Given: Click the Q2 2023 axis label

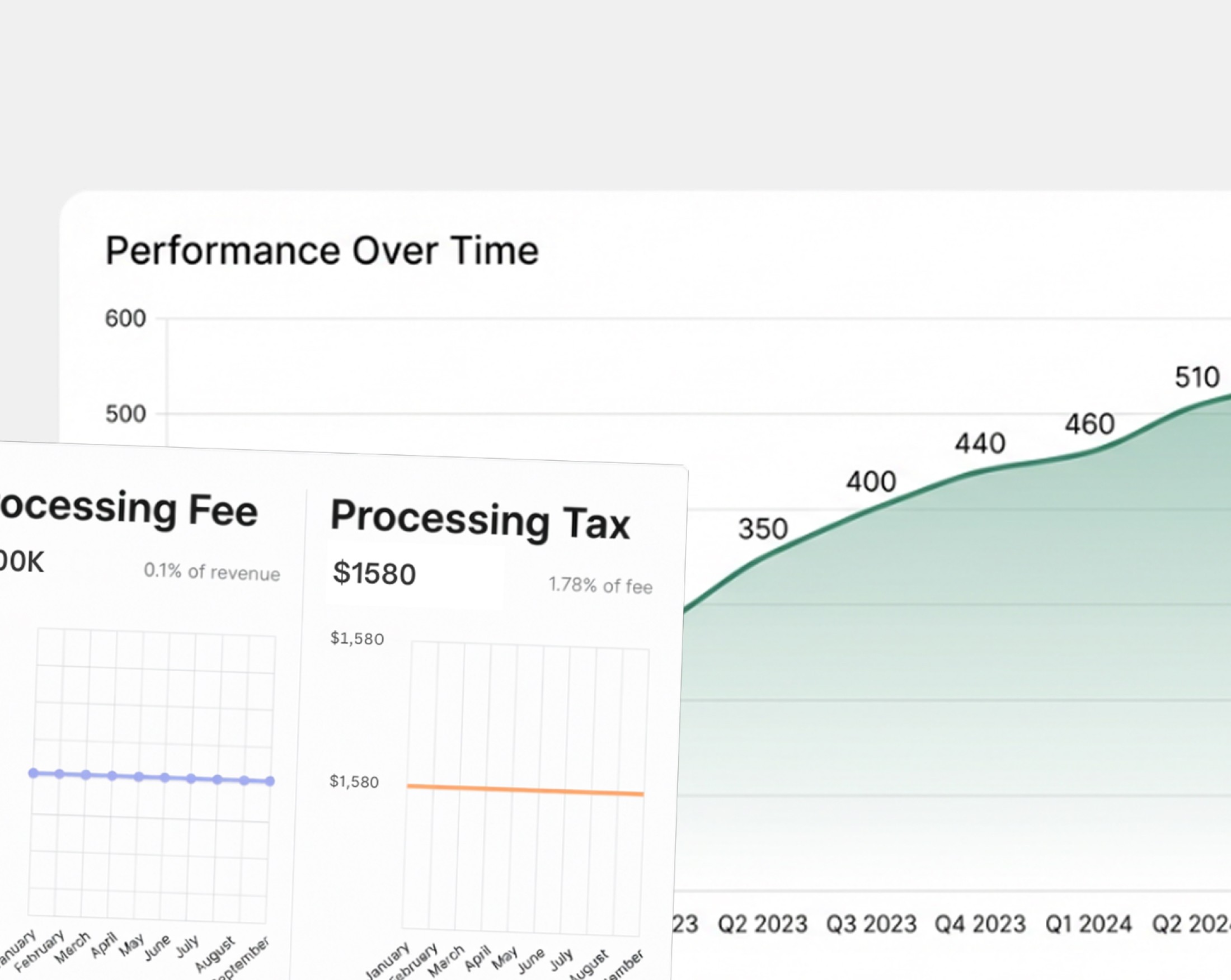Looking at the screenshot, I should [762, 924].
